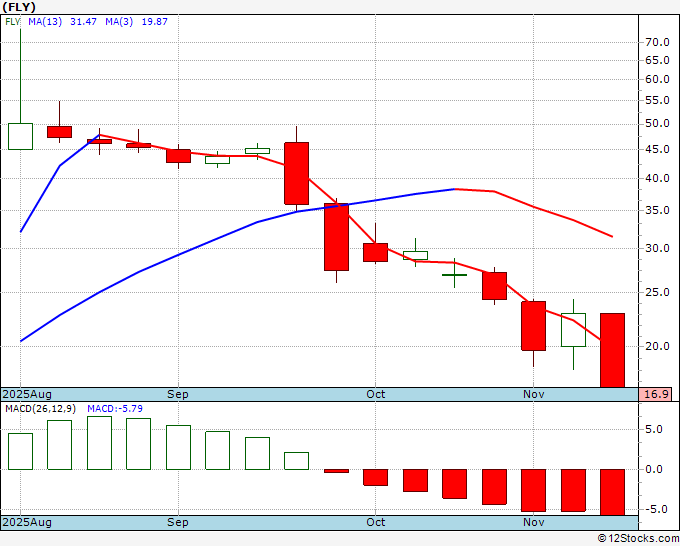Viewport: 680px width, 546px height.
Task: Click the 40.0 price axis label
Action: 657,179
